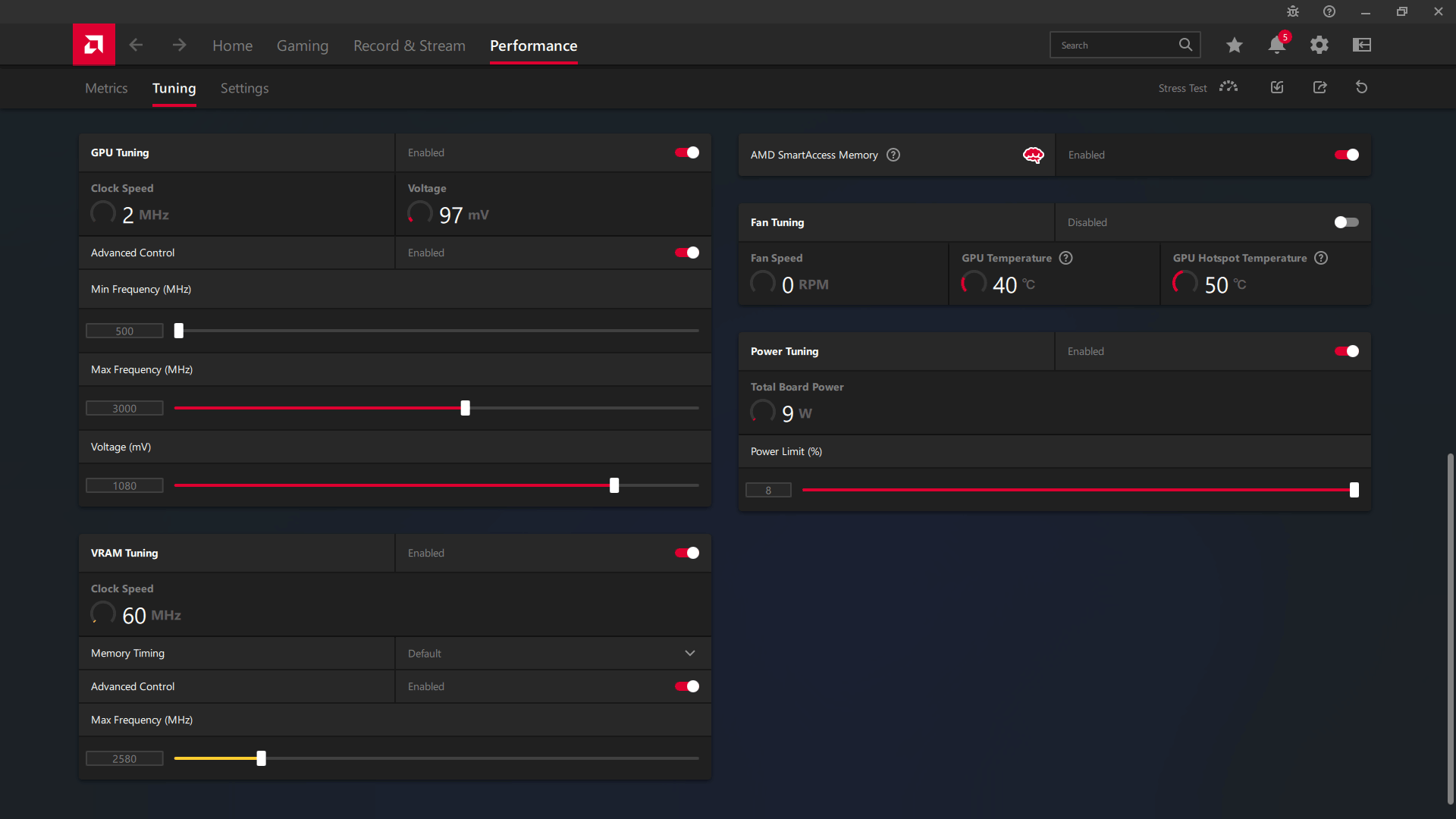Switch to the Metrics tab

[106, 88]
